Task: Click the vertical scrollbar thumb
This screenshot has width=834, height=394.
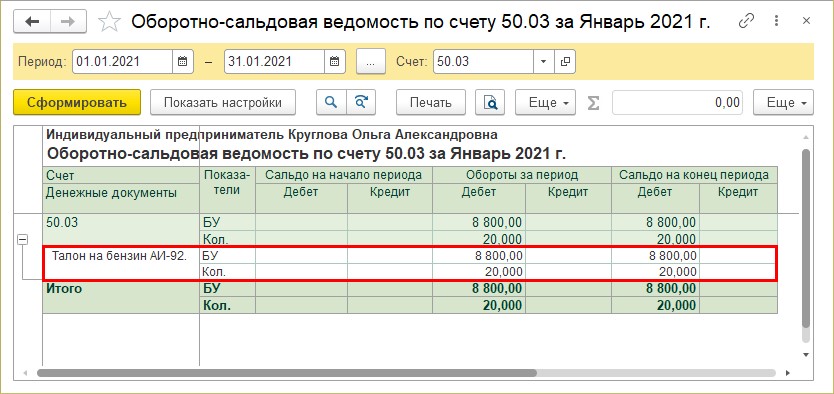Action: tap(805, 237)
